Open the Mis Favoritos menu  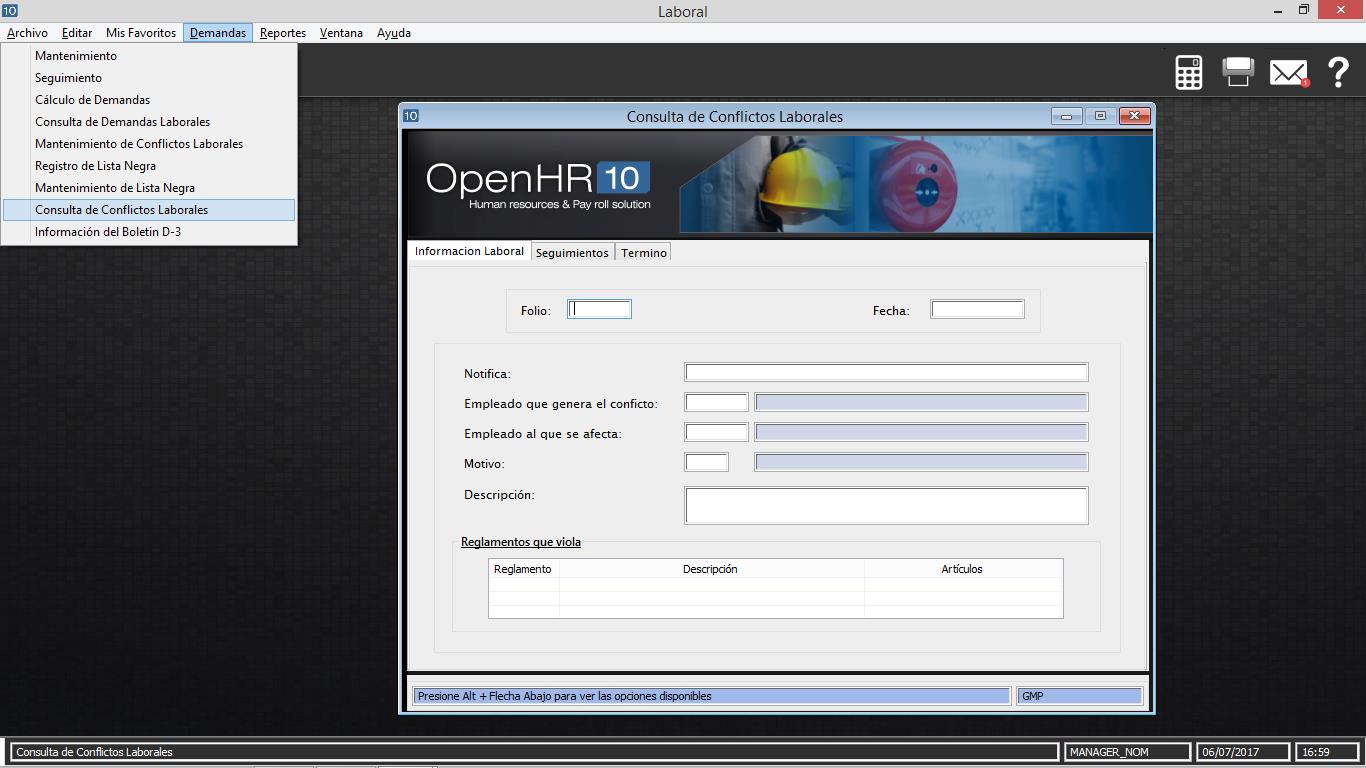[141, 33]
